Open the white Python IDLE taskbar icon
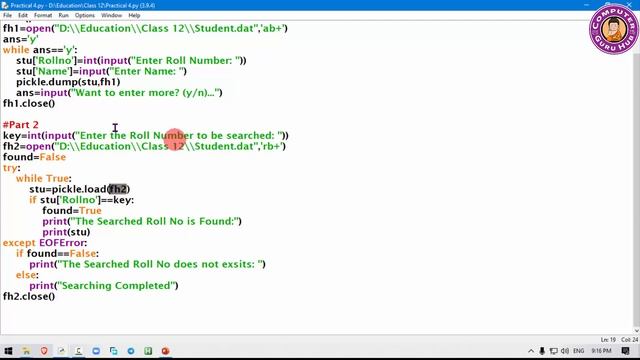 [61, 351]
